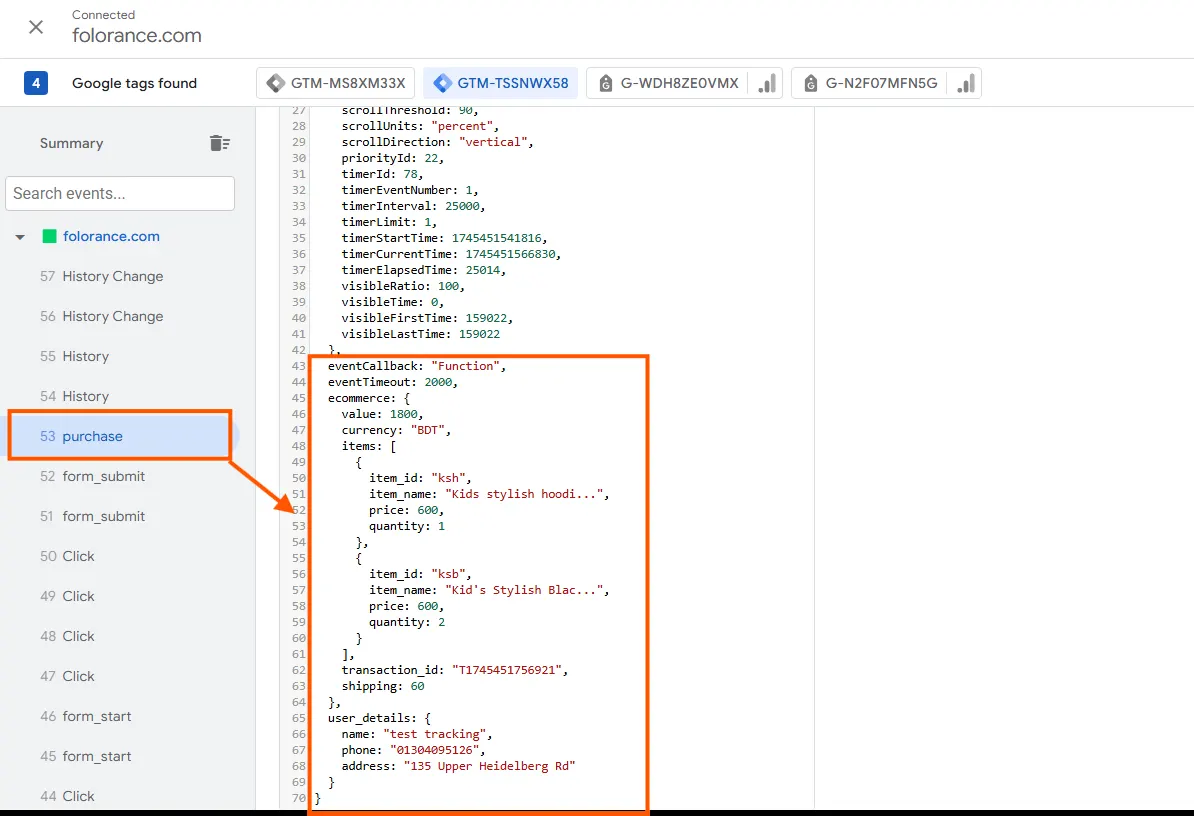The height and width of the screenshot is (816, 1194).
Task: Click the address "135 Upper Heidelberg Rd"
Action: click(489, 766)
